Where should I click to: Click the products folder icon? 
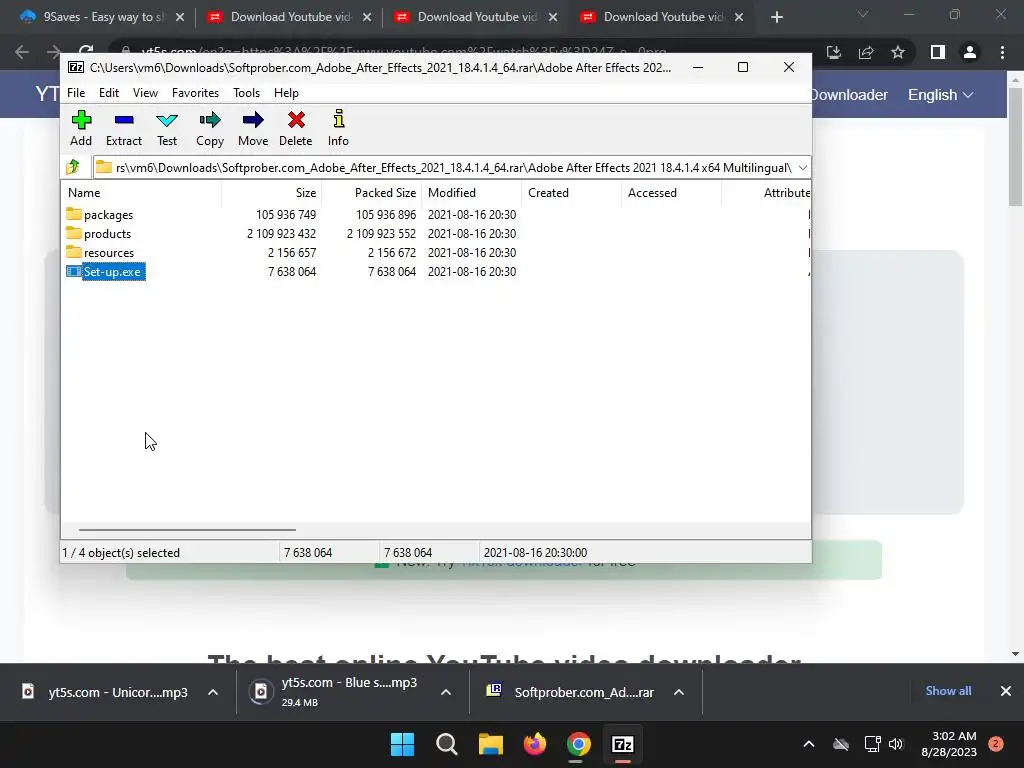pyautogui.click(x=74, y=233)
